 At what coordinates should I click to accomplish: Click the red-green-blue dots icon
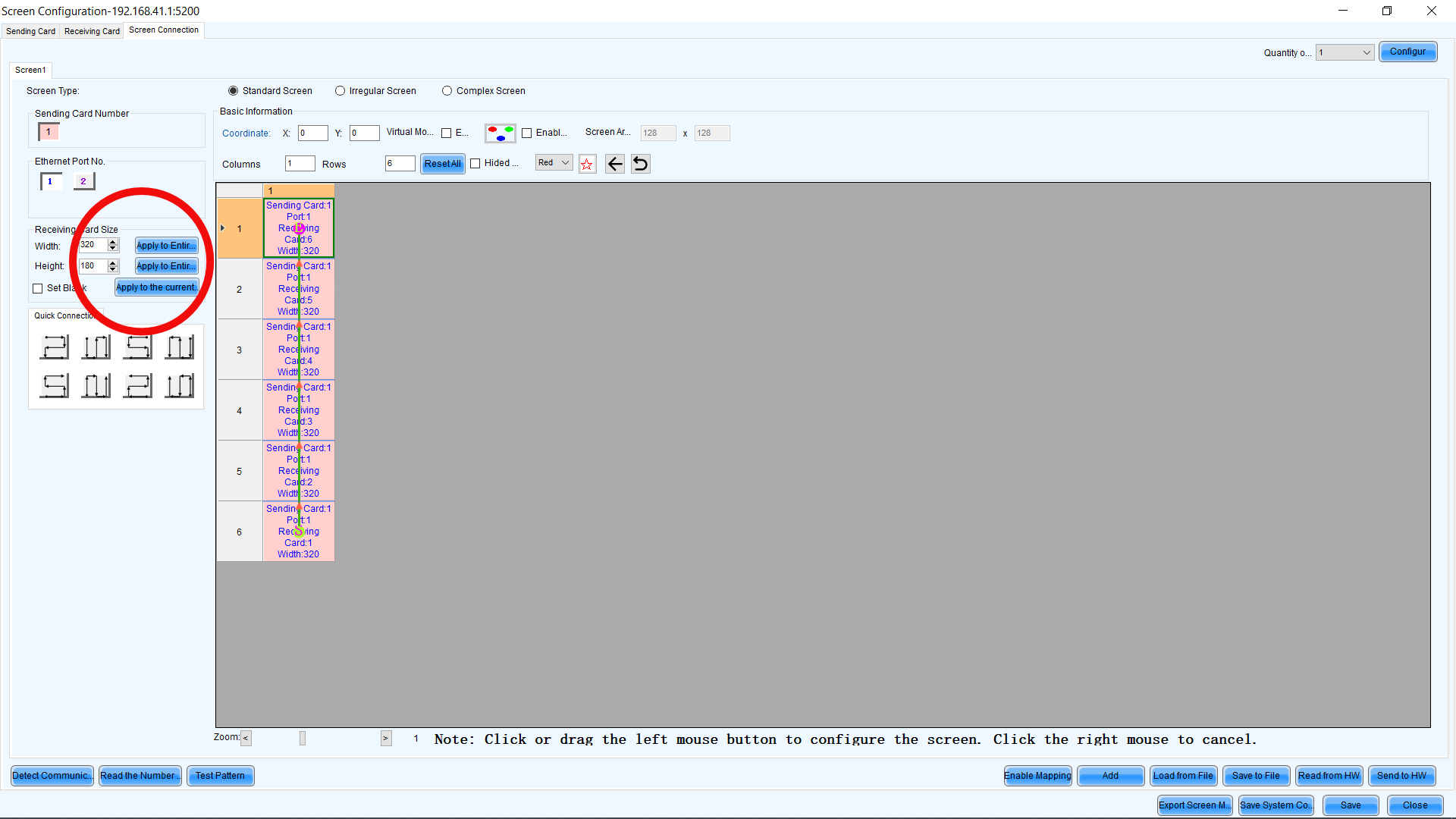click(500, 133)
